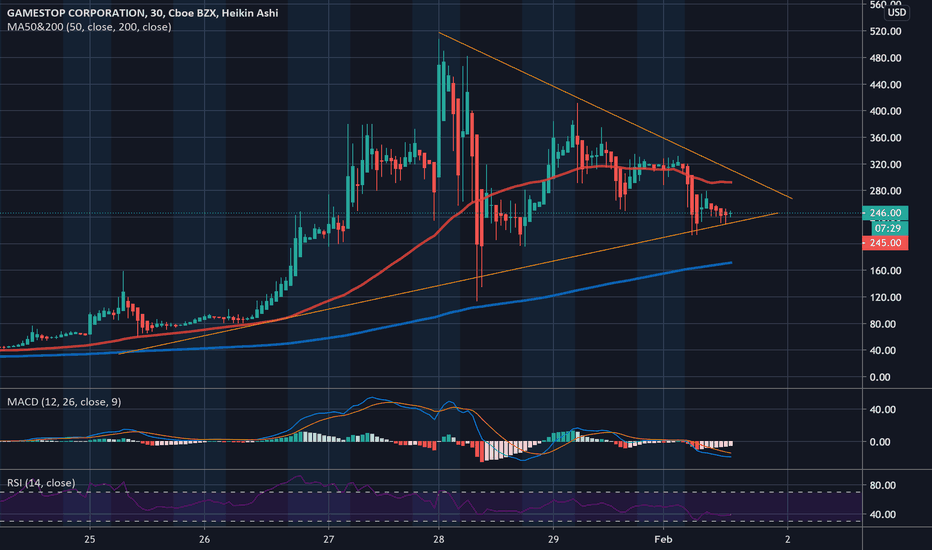Click the 520.00 price axis label

885,32
